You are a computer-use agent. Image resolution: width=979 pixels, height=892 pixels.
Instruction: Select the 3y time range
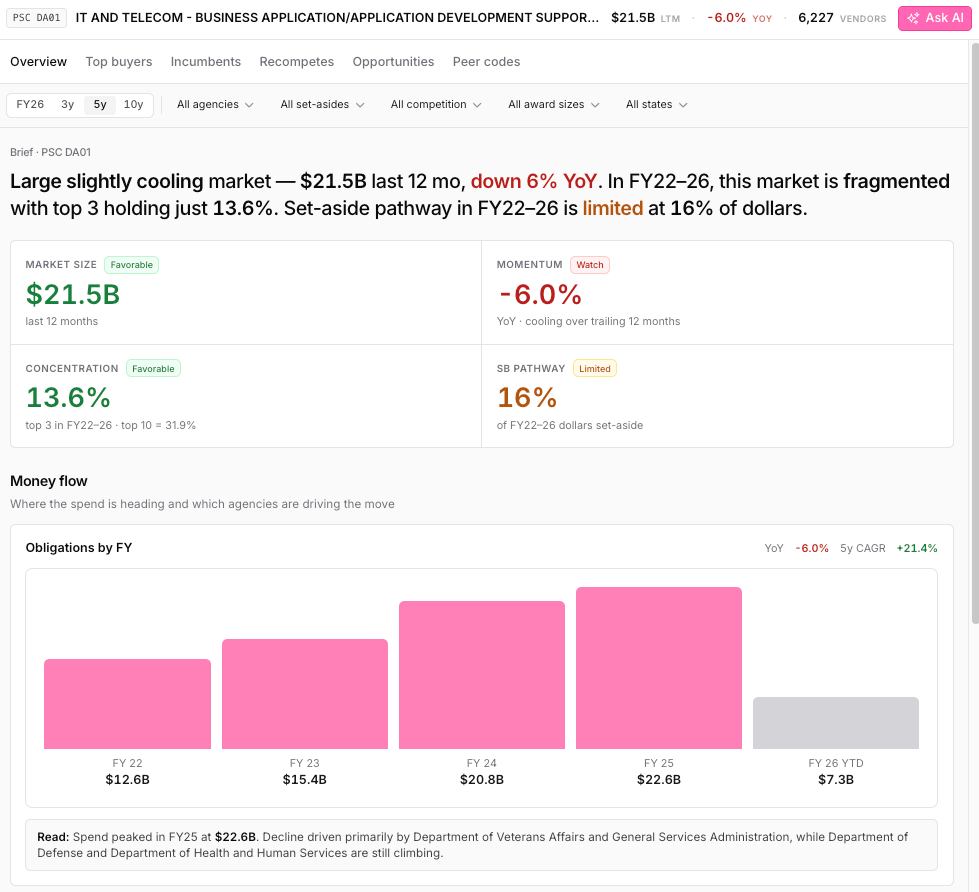[x=67, y=104]
